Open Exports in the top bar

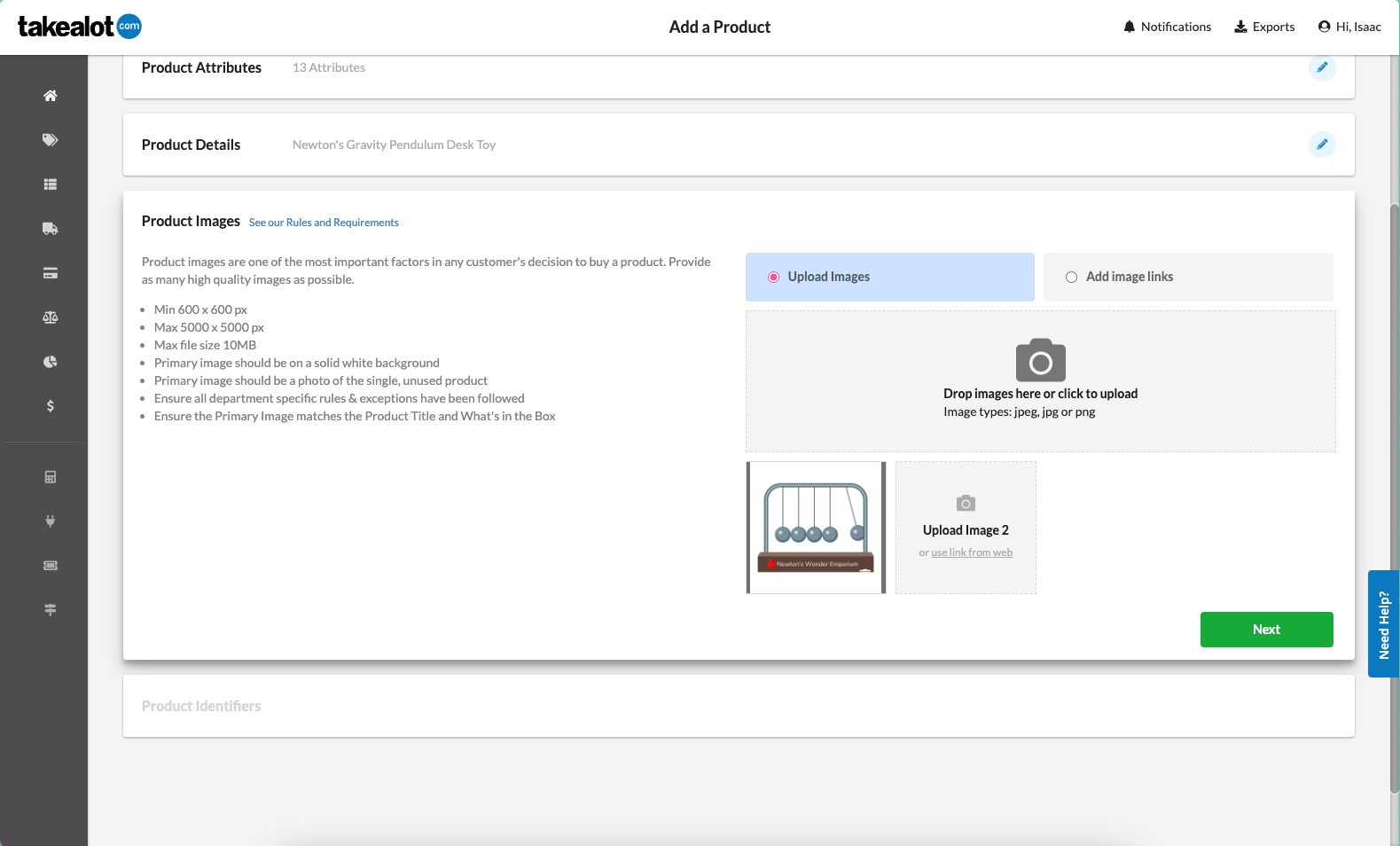(1264, 27)
